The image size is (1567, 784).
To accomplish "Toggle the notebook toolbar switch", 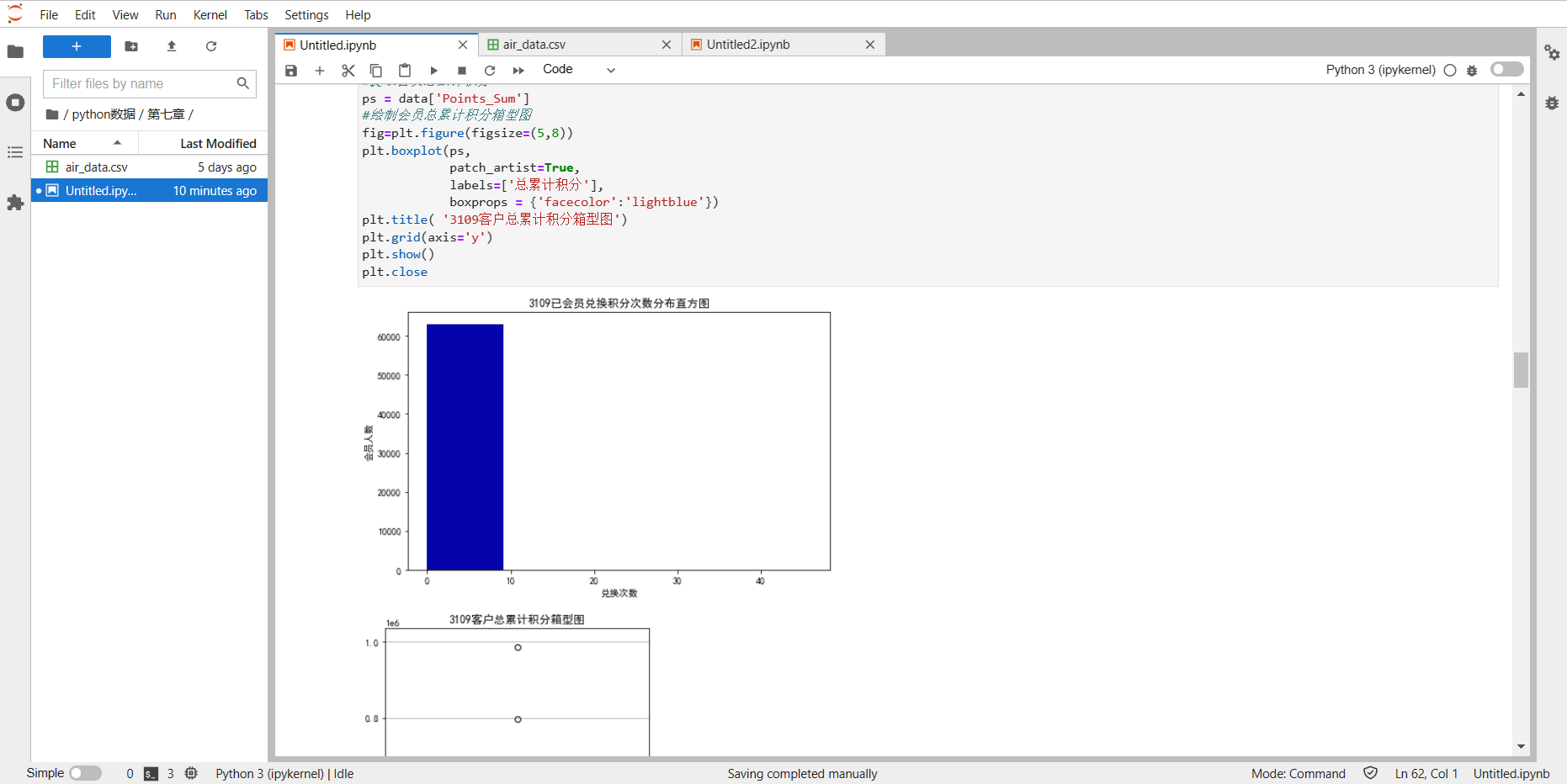I will pos(1506,69).
